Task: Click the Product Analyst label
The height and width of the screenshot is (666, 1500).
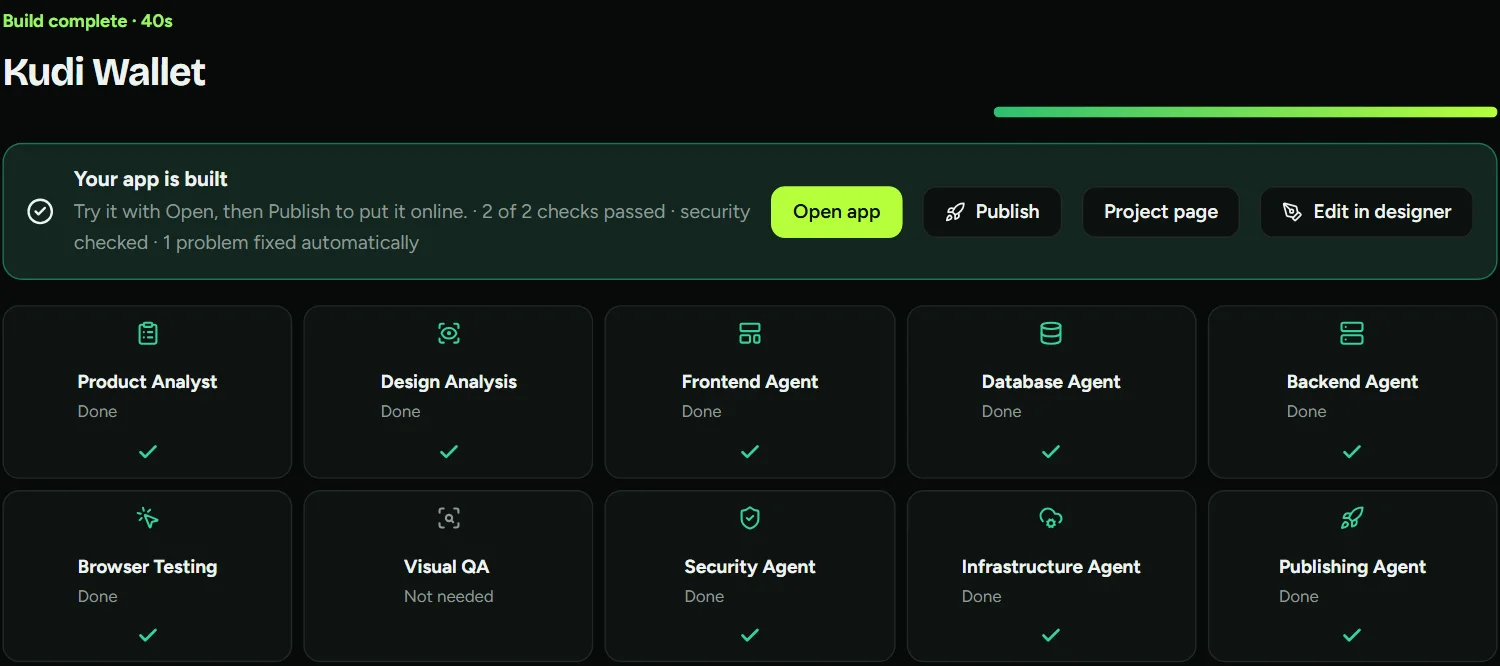Action: (x=147, y=382)
